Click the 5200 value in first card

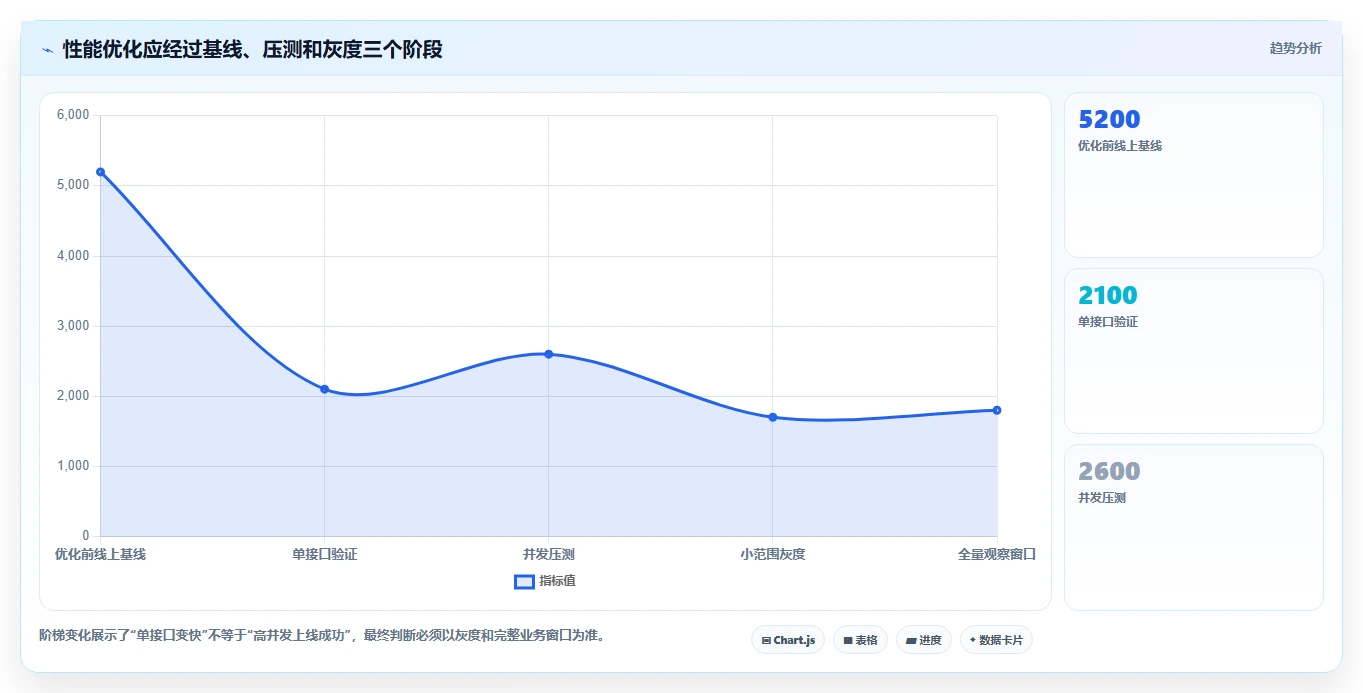pos(1109,119)
